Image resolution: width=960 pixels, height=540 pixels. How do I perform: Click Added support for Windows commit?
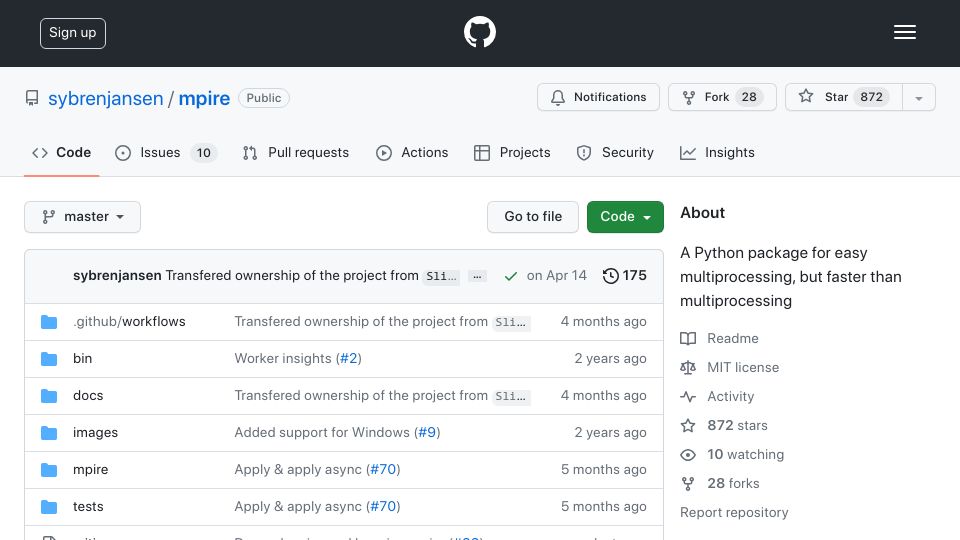click(322, 432)
